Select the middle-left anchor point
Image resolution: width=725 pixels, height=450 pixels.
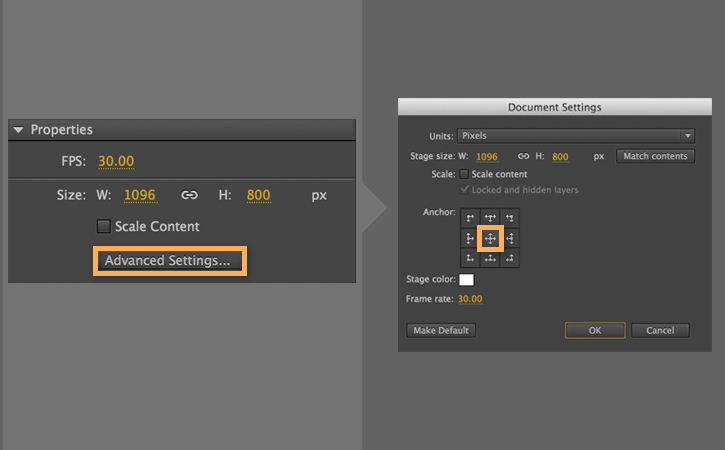point(470,238)
